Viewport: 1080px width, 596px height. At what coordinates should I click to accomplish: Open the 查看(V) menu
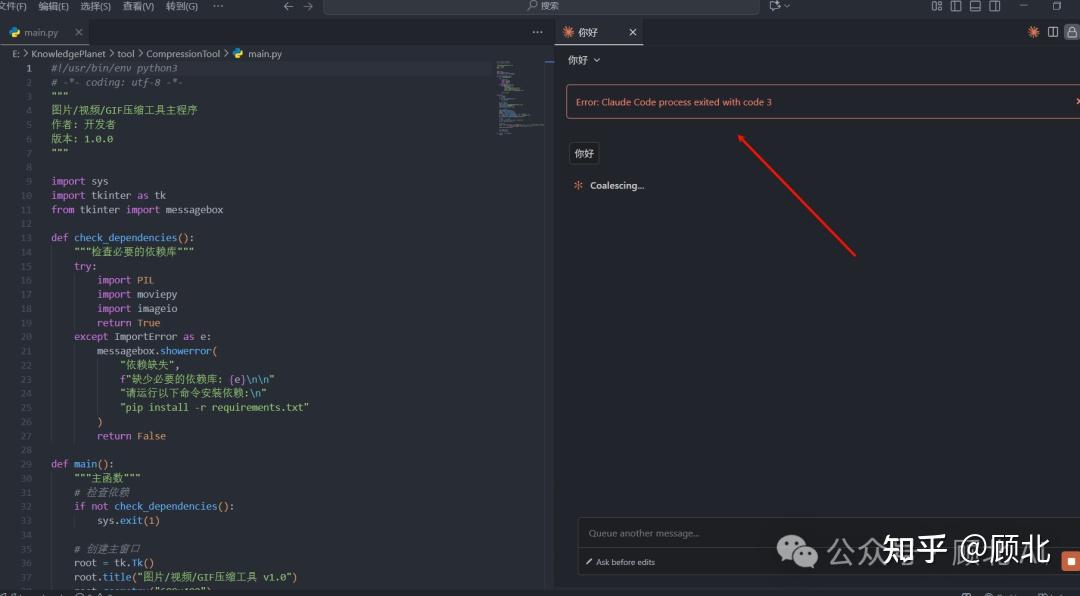tap(138, 6)
